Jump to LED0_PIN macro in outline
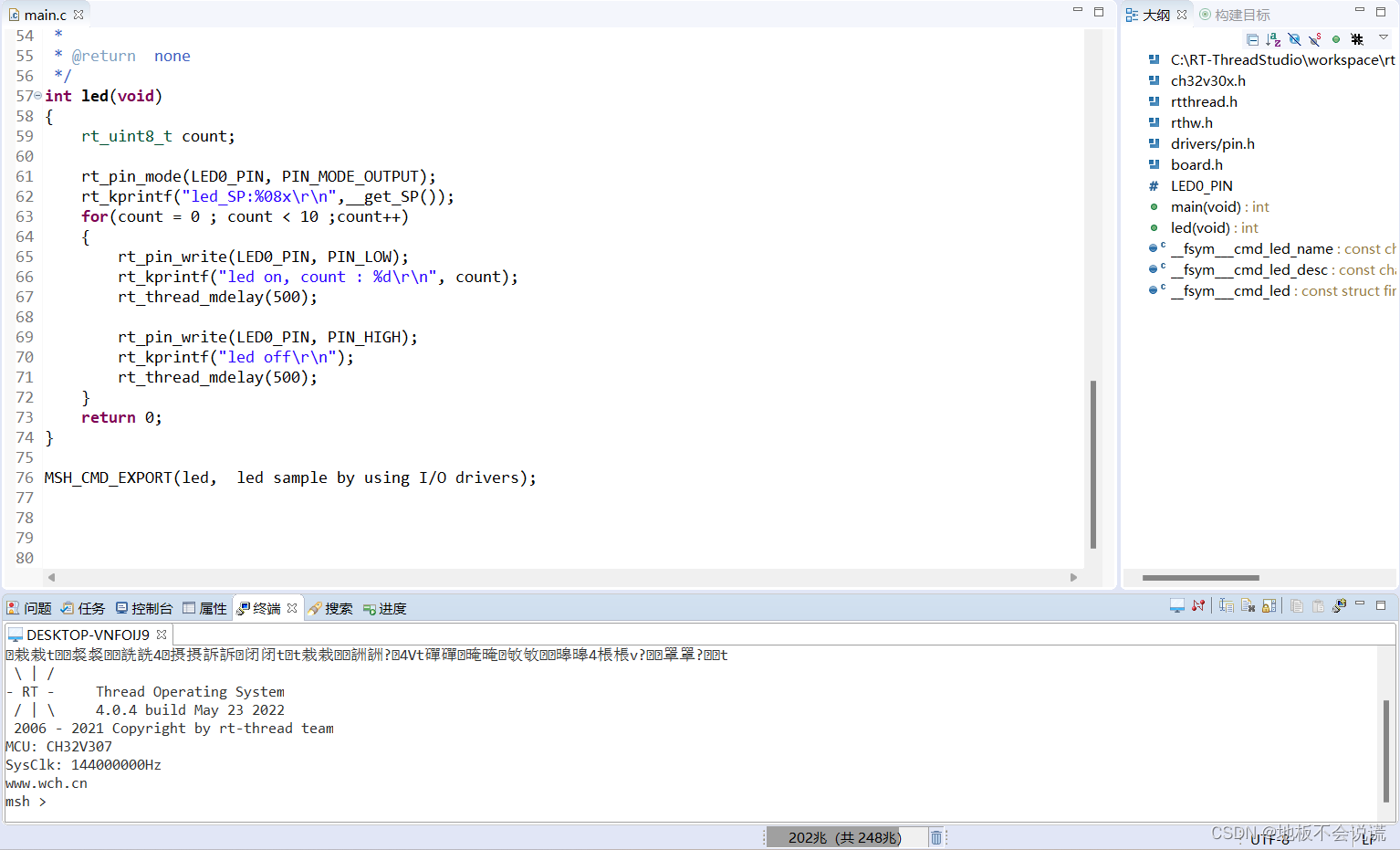This screenshot has width=1400, height=850. pos(1201,186)
